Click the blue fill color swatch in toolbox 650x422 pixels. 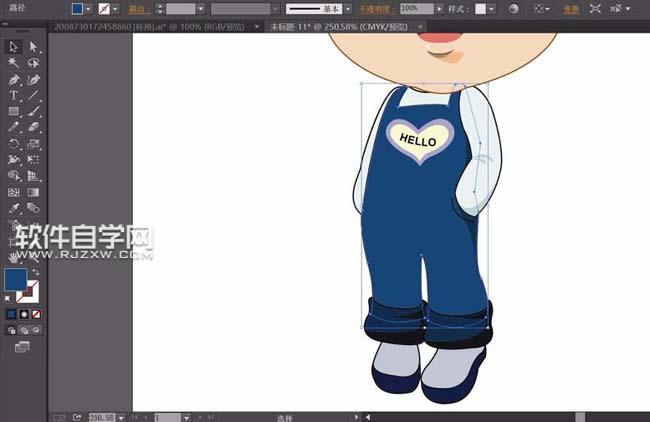[x=16, y=279]
